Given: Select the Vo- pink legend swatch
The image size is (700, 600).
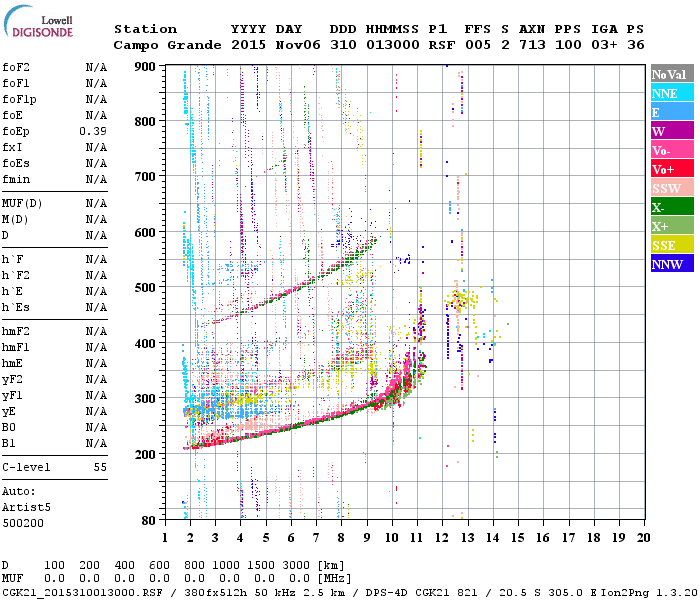Looking at the screenshot, I should (x=672, y=150).
